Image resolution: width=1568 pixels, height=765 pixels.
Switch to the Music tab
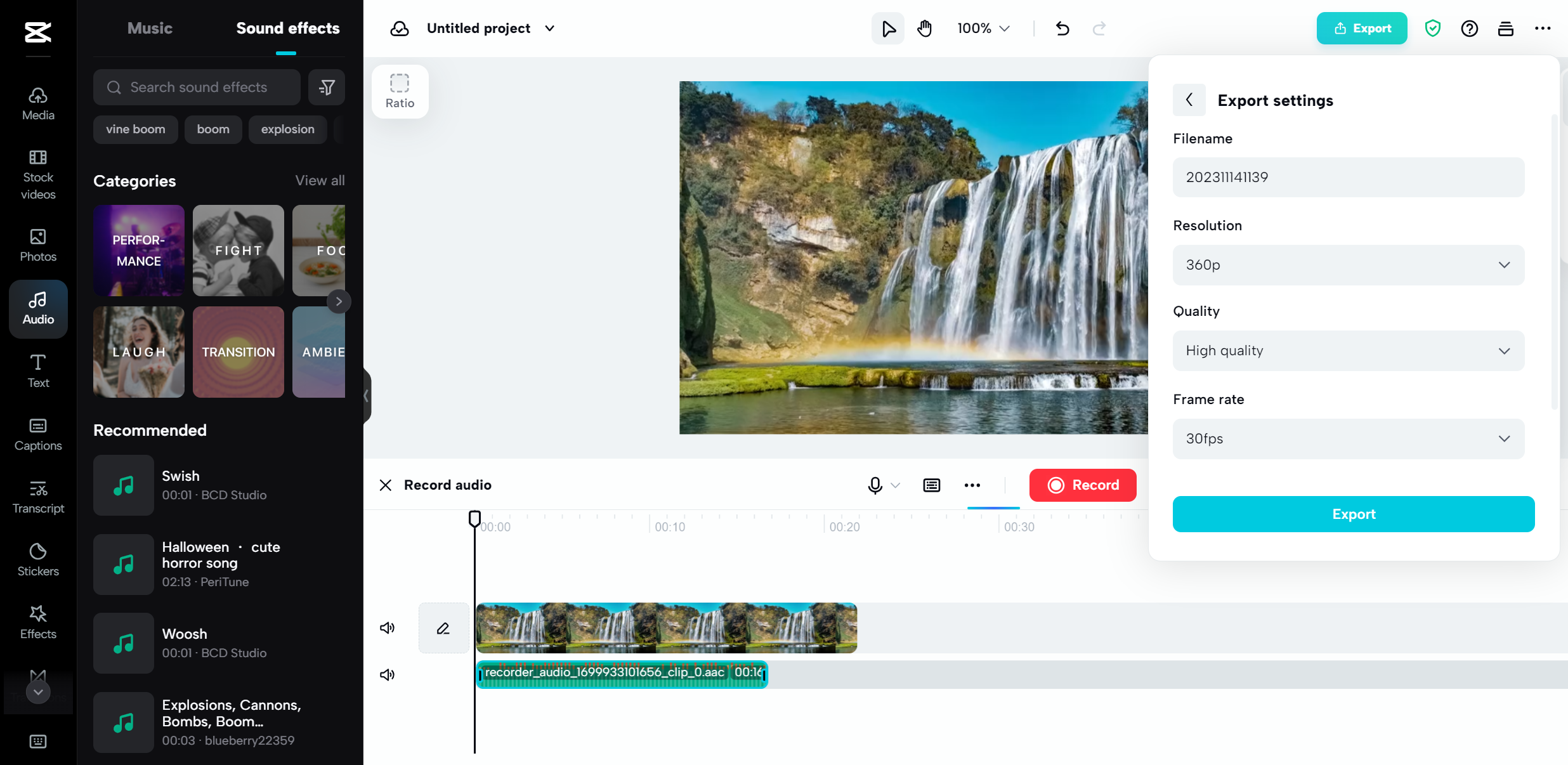150,28
